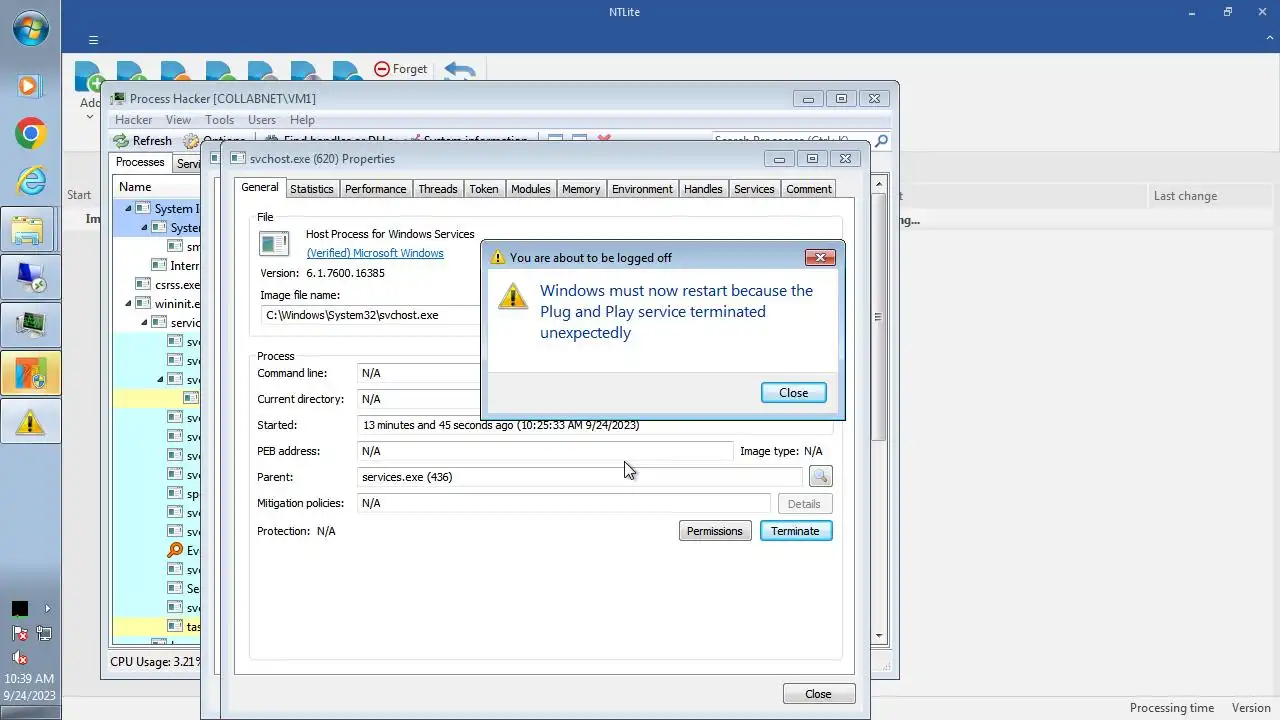The height and width of the screenshot is (720, 1280).
Task: Switch to General tab in Properties
Action: (259, 187)
